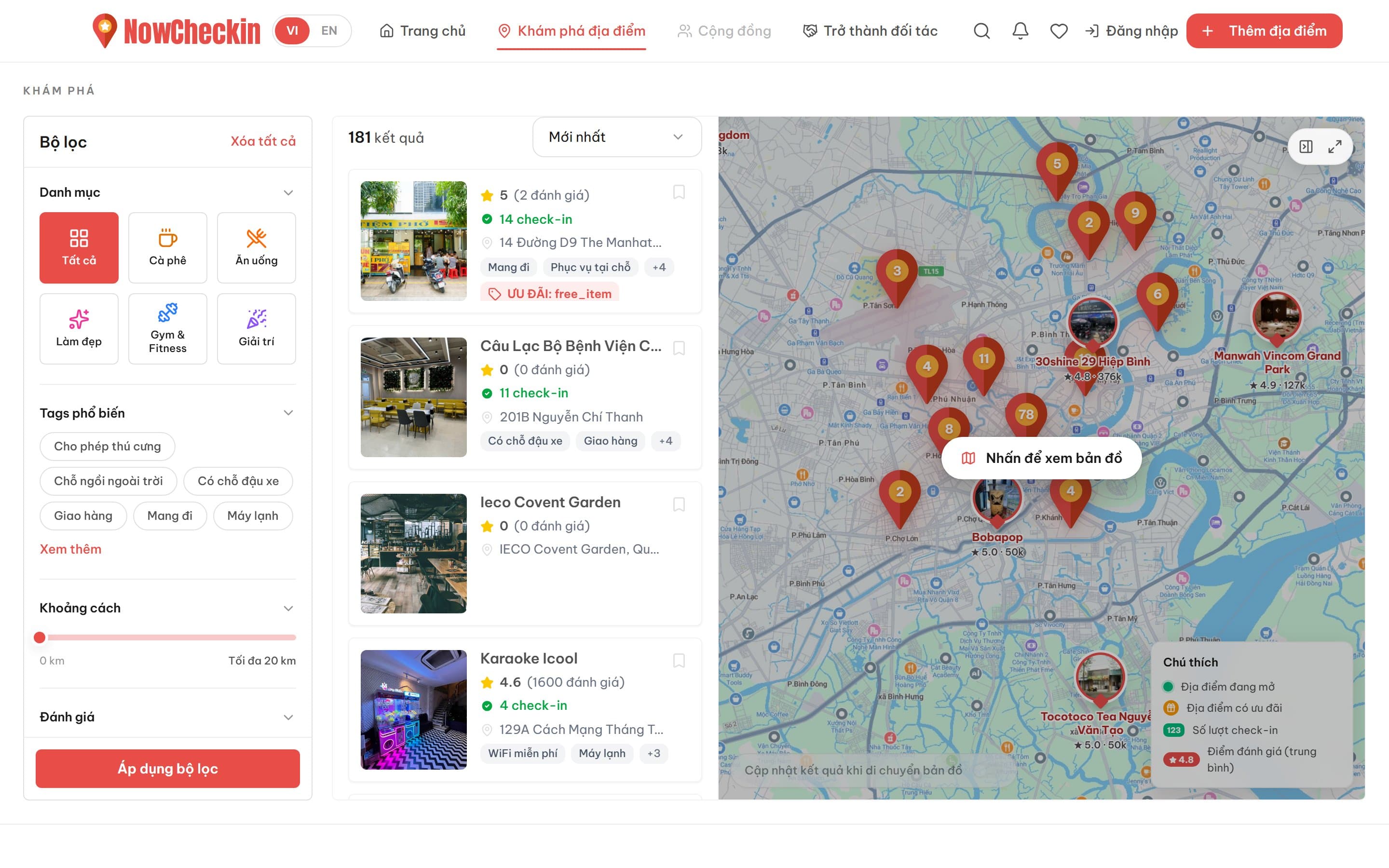The height and width of the screenshot is (868, 1389).
Task: Expand Đánh giá section
Action: [x=288, y=717]
